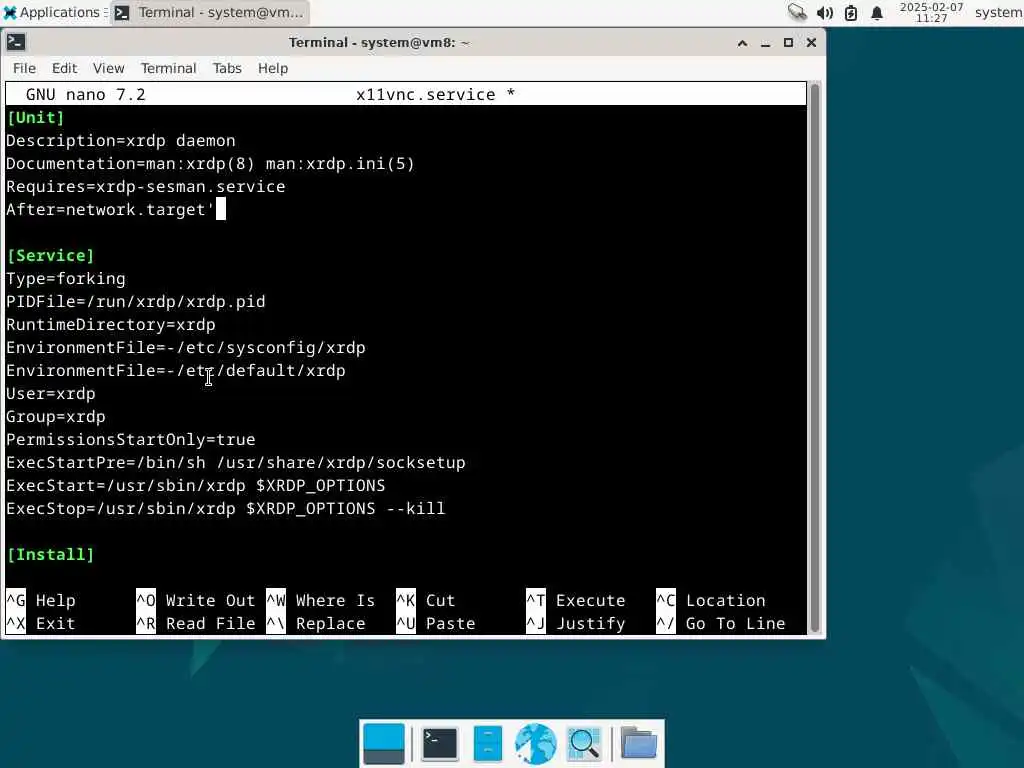Click the system user label in panel

(x=999, y=12)
